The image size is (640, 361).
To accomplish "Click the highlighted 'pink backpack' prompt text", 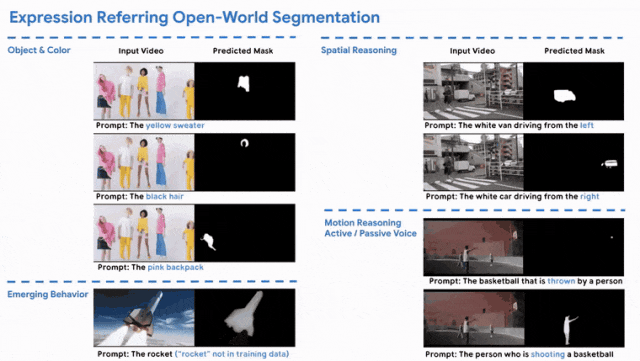I will (176, 267).
